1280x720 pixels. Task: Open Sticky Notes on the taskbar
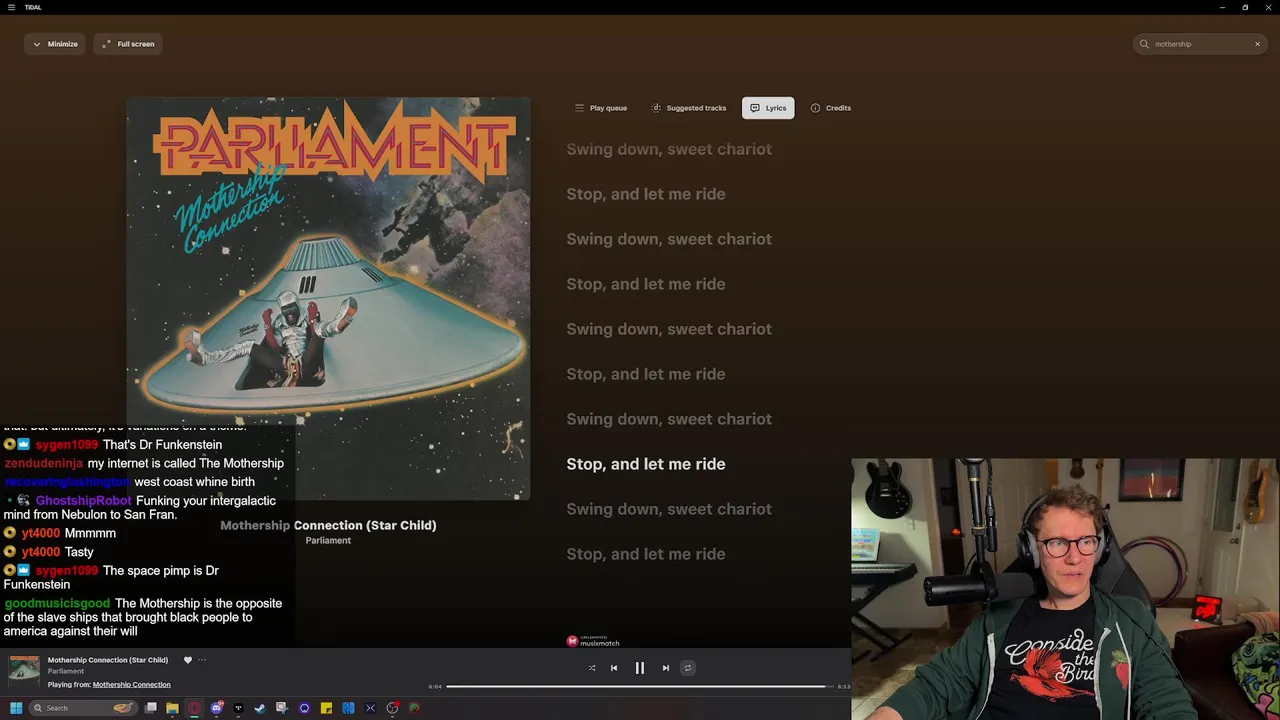click(326, 708)
